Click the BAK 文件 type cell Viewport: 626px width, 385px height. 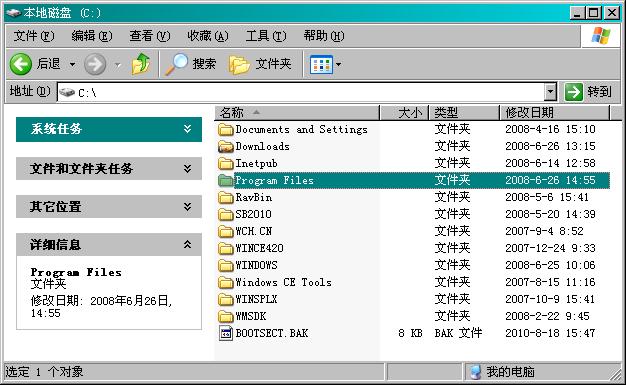(458, 333)
